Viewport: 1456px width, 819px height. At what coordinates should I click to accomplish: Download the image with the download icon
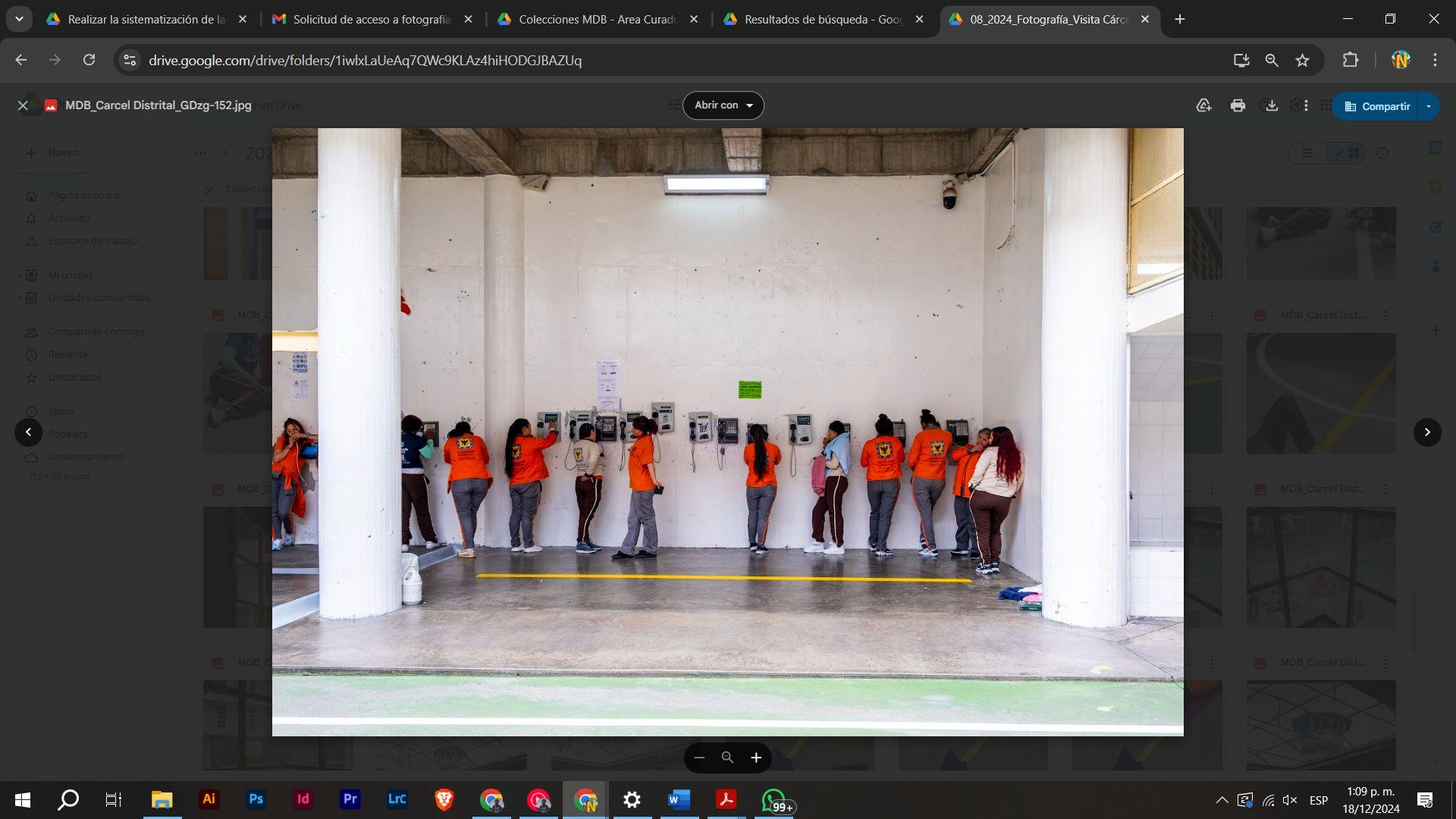point(1272,105)
